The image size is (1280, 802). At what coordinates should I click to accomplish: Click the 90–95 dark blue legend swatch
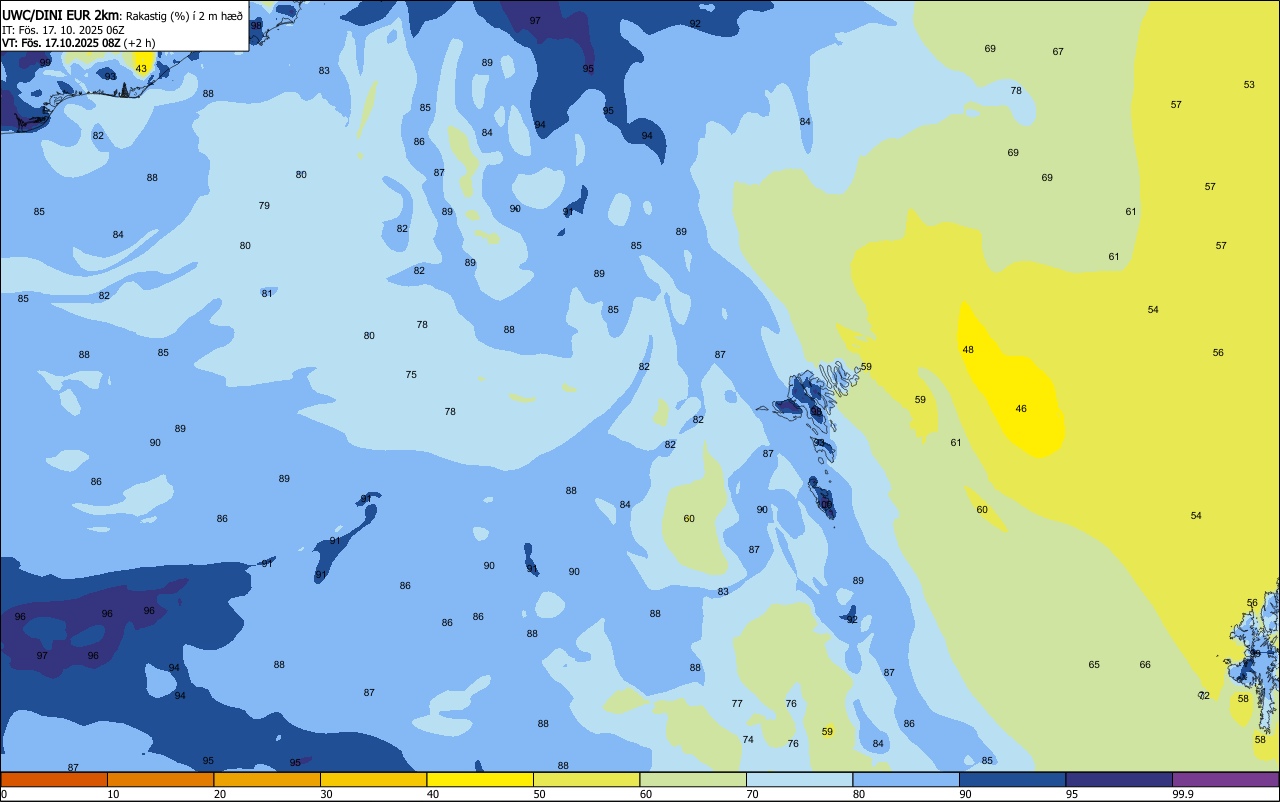pos(1012,779)
